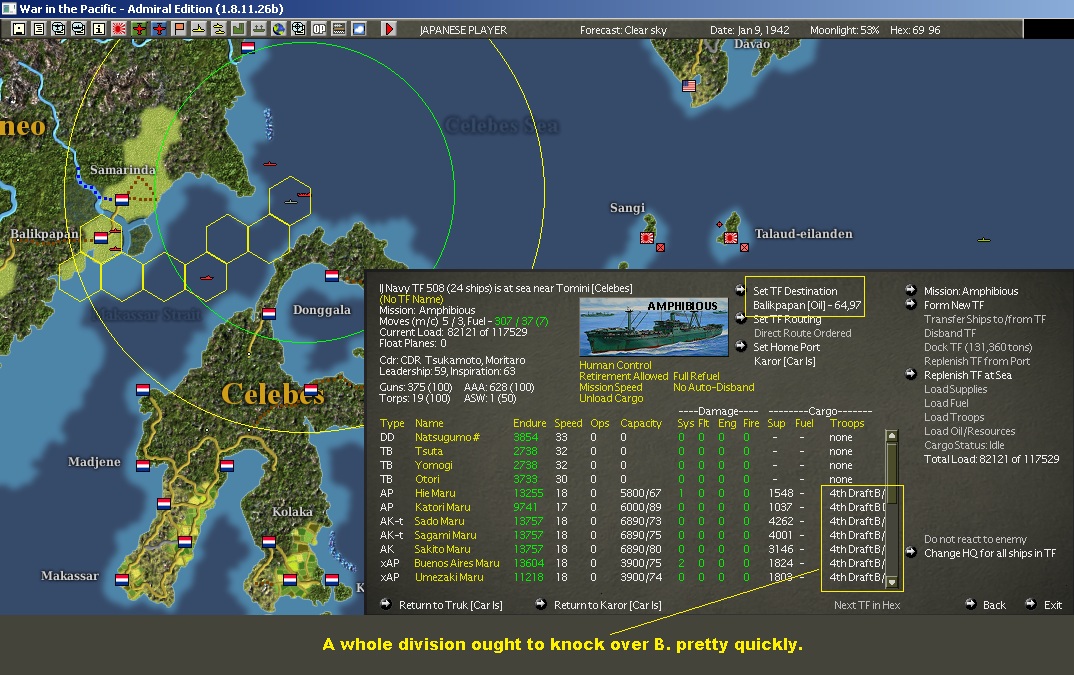Click Return to Truk [Car Is]
The height and width of the screenshot is (675, 1074).
[450, 605]
